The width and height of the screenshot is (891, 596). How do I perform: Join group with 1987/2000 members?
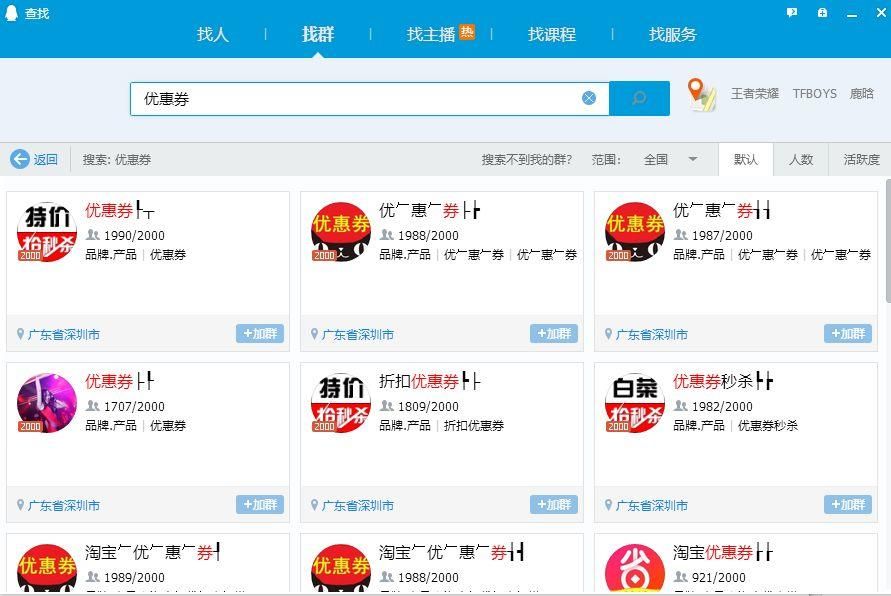point(848,334)
